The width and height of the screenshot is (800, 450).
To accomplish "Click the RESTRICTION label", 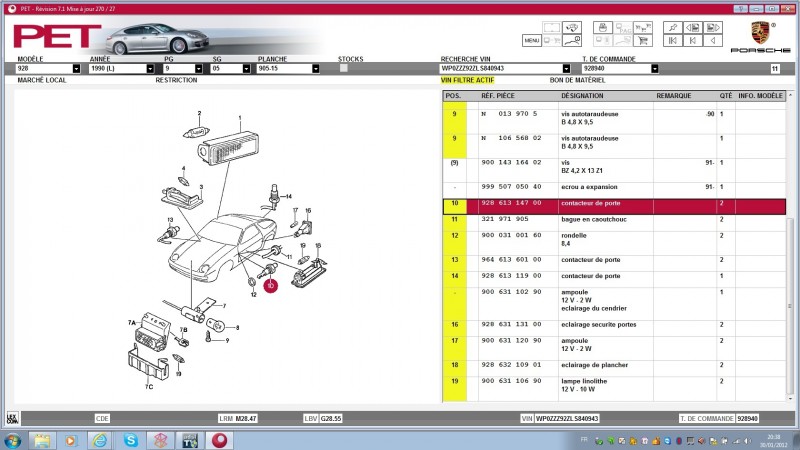I will (176, 80).
